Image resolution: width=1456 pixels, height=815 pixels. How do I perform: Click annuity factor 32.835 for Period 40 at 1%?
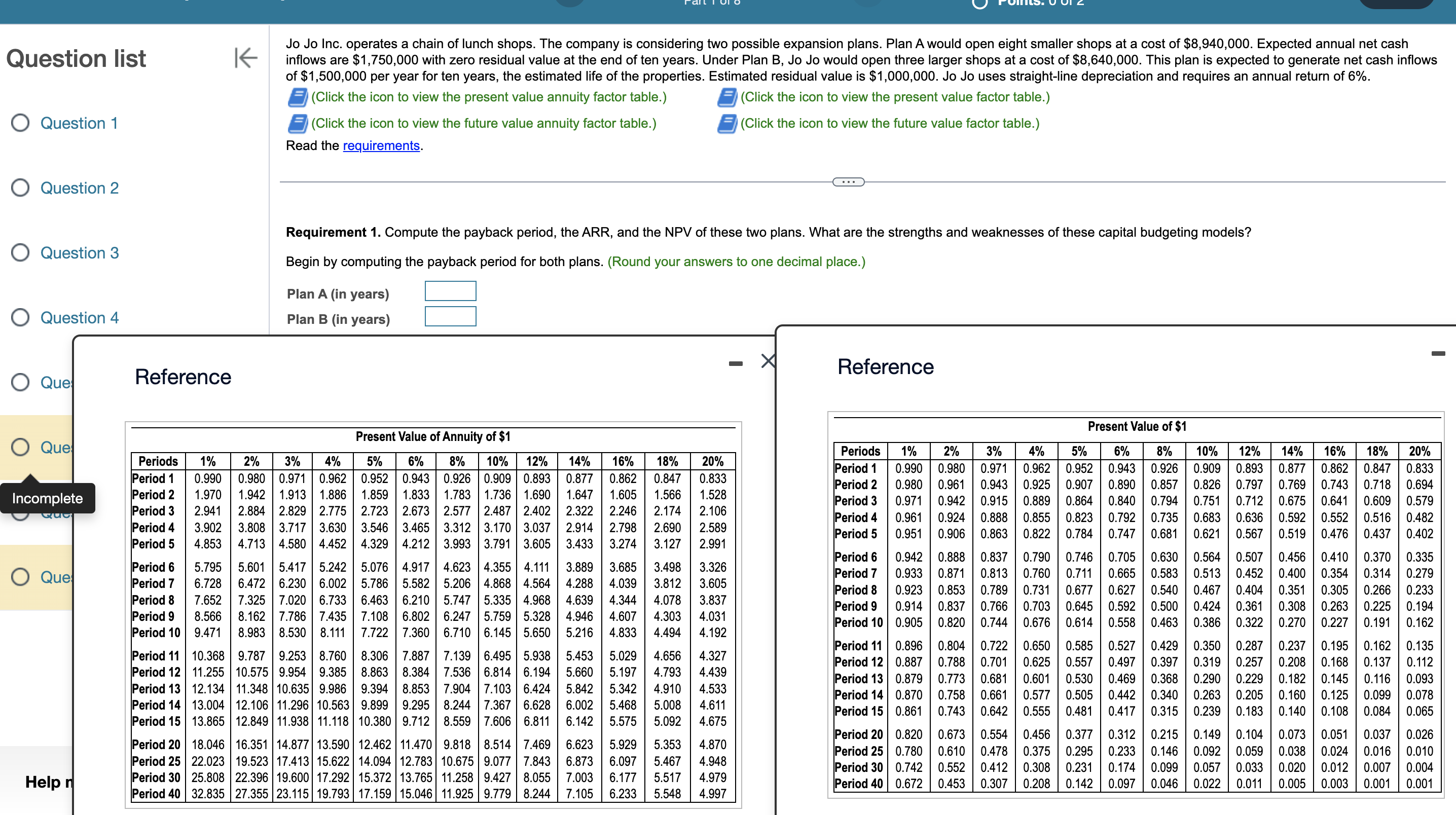point(208,794)
